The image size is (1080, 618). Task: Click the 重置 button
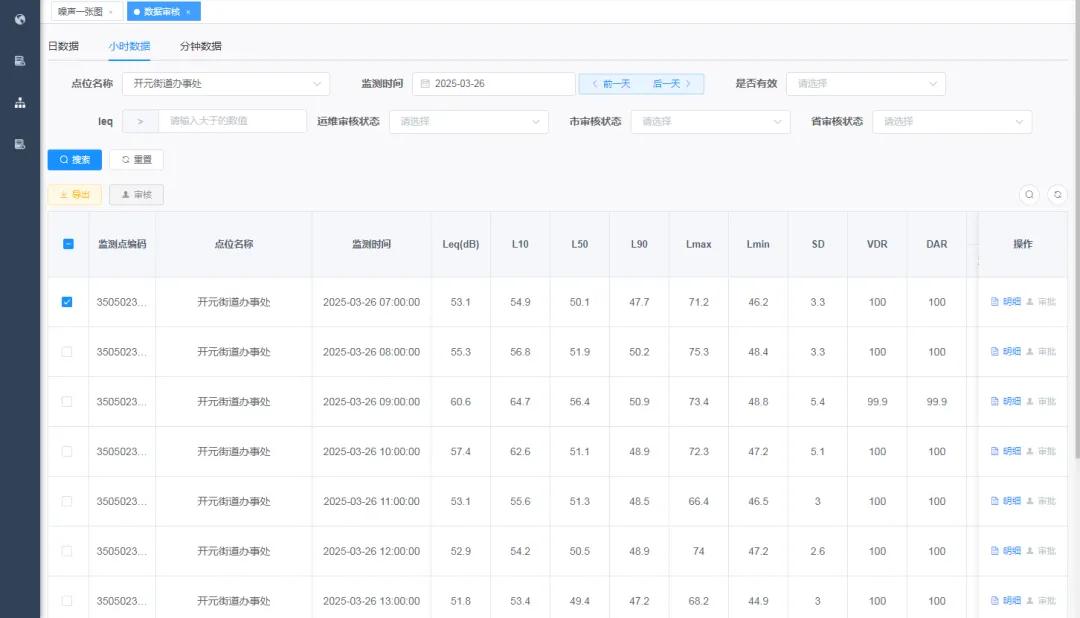[136, 160]
